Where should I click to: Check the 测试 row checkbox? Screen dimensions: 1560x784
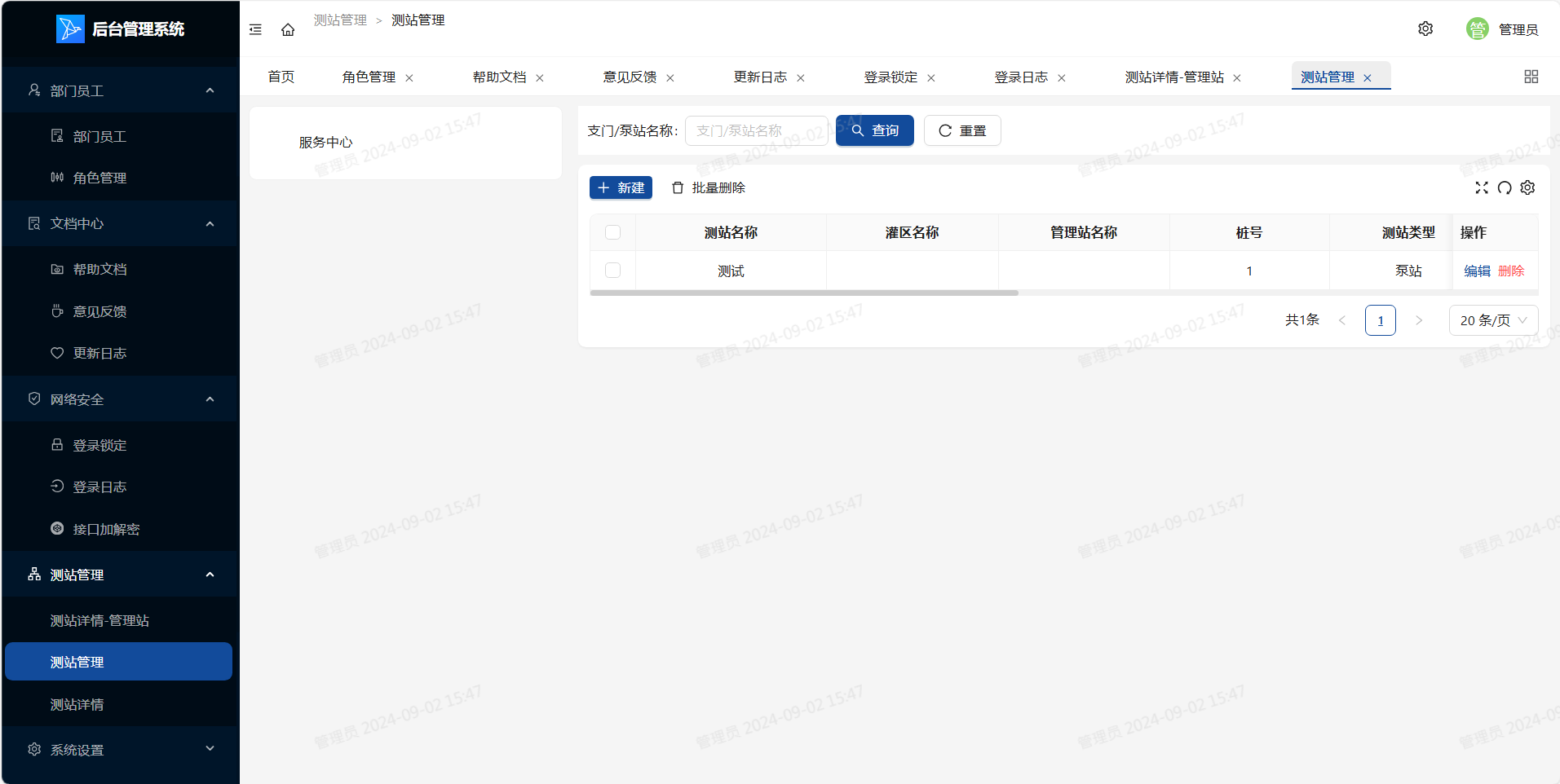point(613,270)
